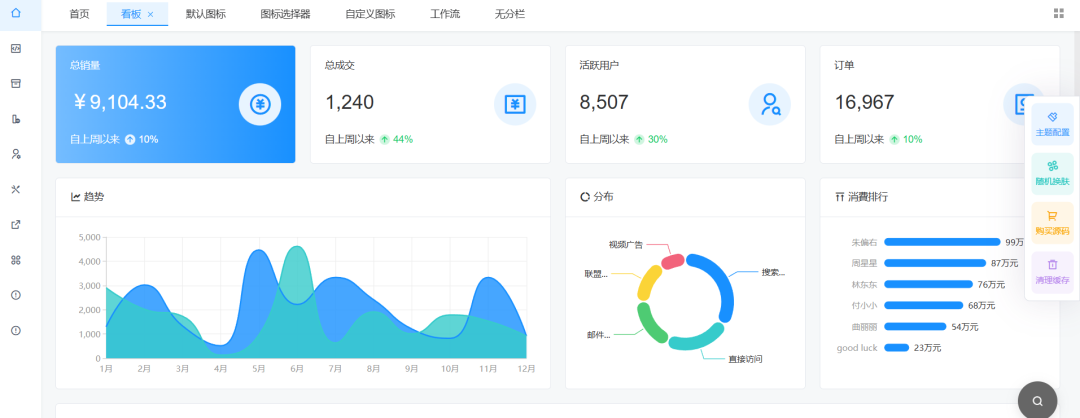Screen dimensions: 1080x418
Task: Open the chart-block sidebar icon
Action: click(x=16, y=119)
